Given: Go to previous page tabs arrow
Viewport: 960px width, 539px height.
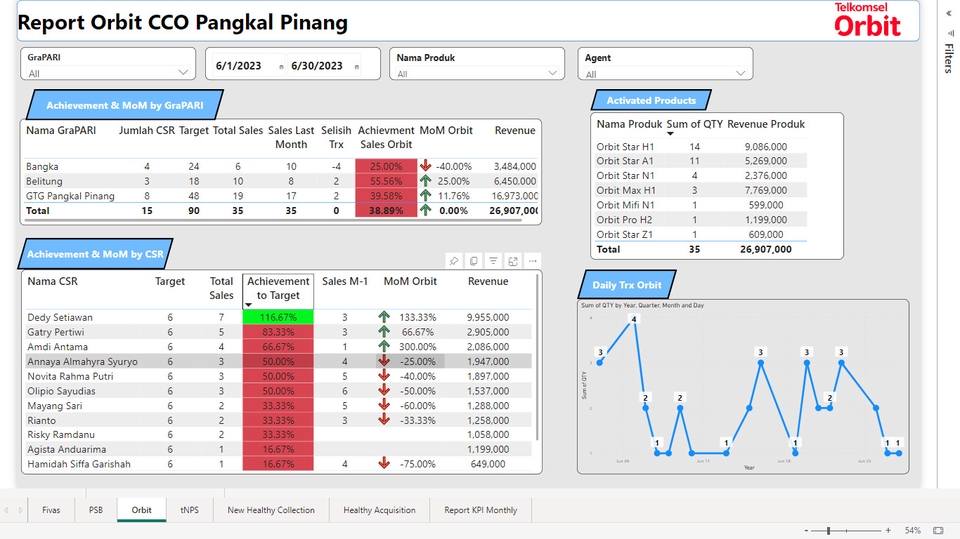Looking at the screenshot, I should coord(7,510).
